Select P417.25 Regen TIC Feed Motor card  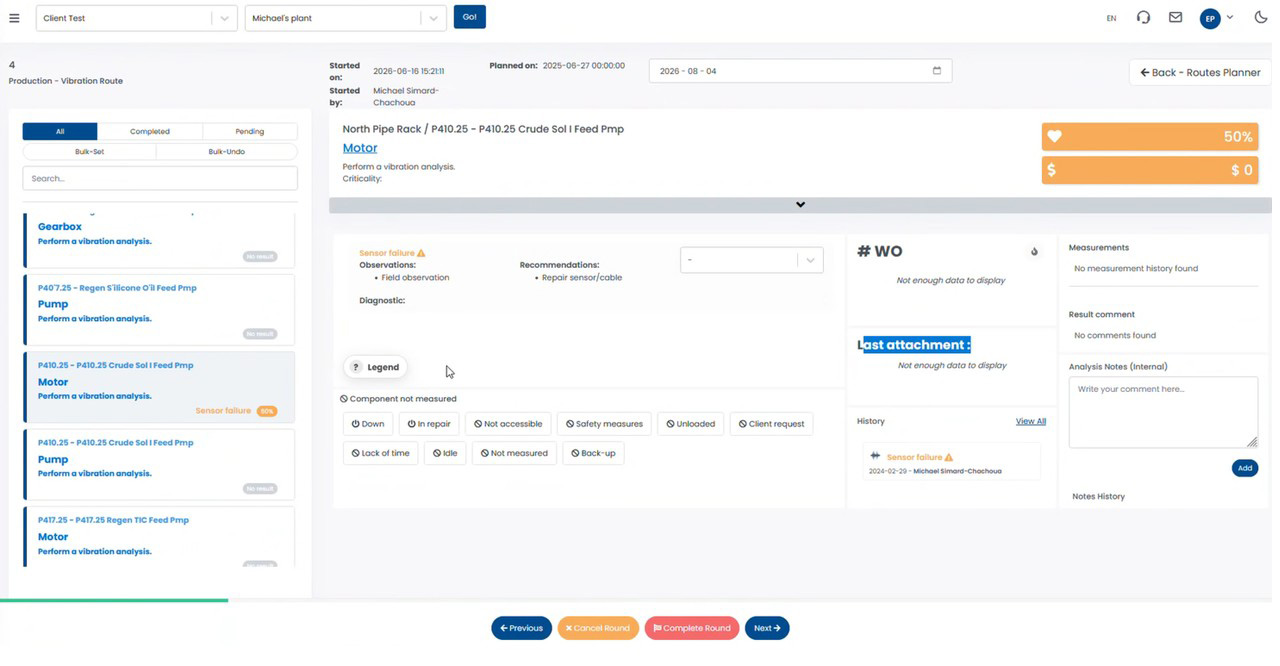pos(159,537)
